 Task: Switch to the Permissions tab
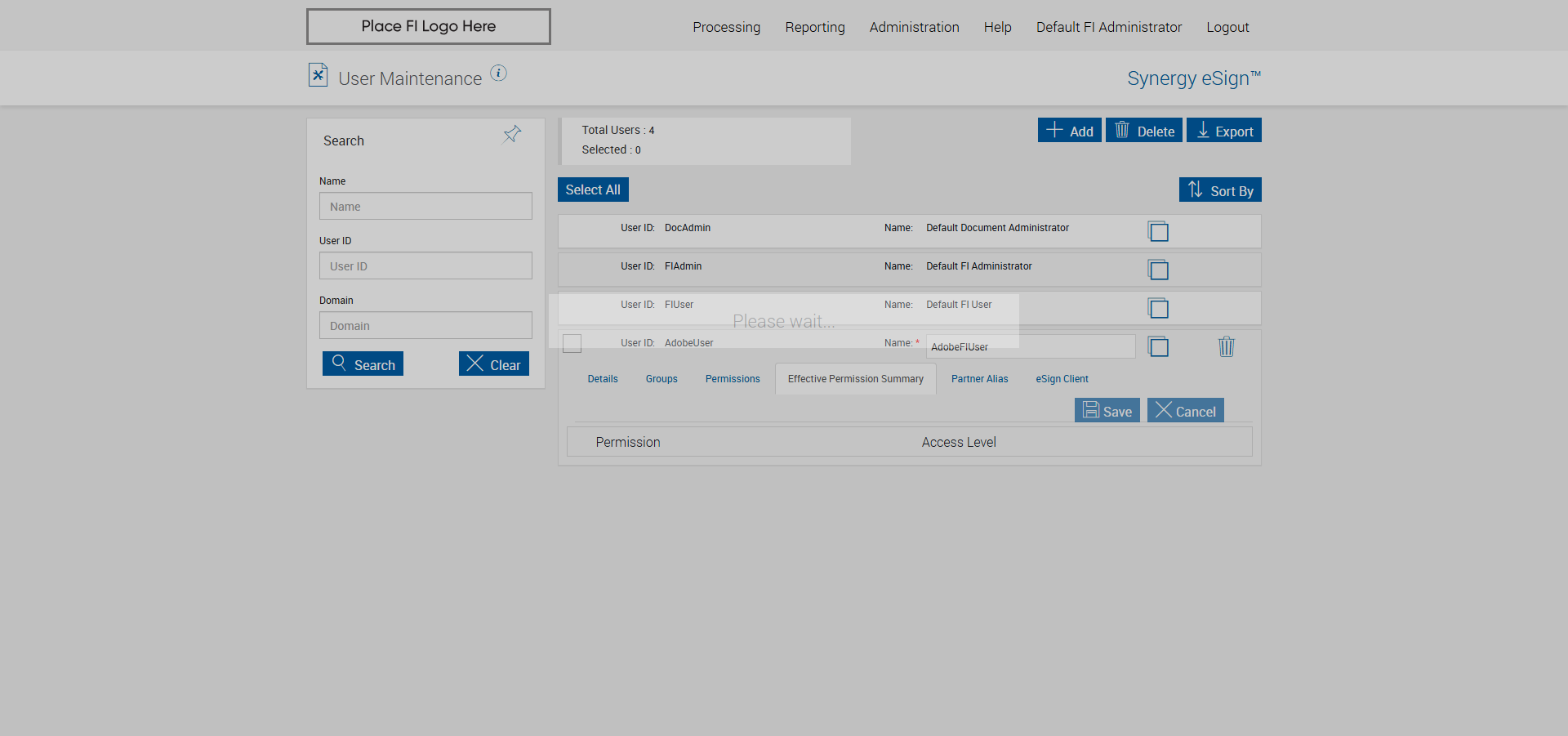click(x=733, y=379)
